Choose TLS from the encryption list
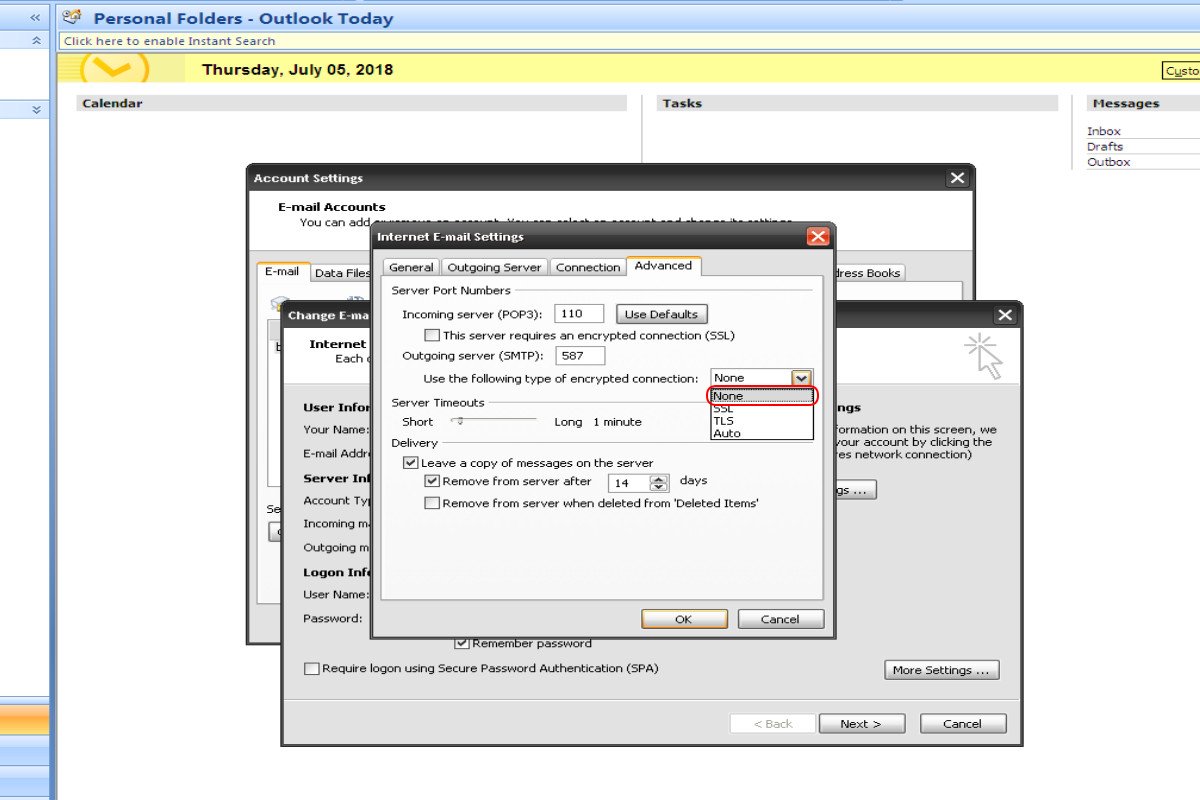The image size is (1200, 800). pyautogui.click(x=762, y=421)
